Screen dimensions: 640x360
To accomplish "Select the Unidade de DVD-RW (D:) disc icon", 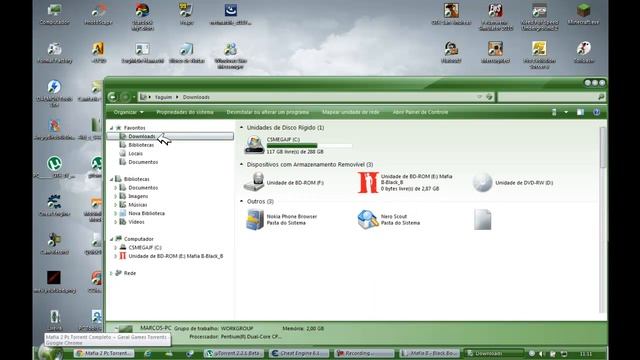I will pyautogui.click(x=482, y=182).
